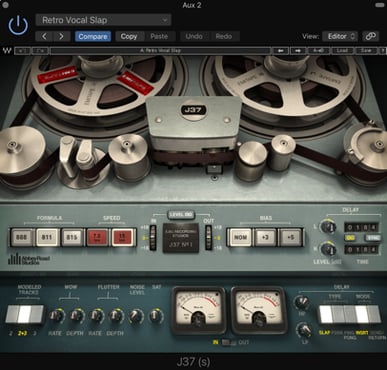Click the input level IN slider
387x370 pixels.
(x=153, y=238)
